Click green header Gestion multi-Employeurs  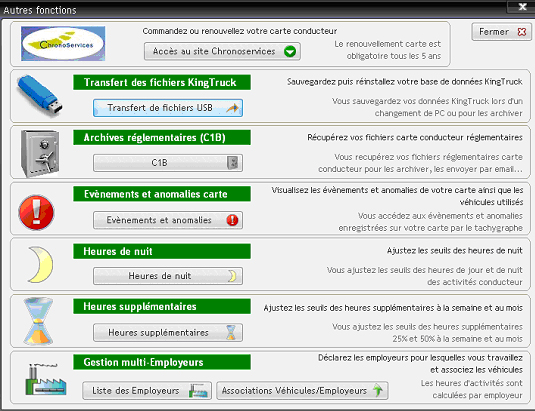[162, 362]
